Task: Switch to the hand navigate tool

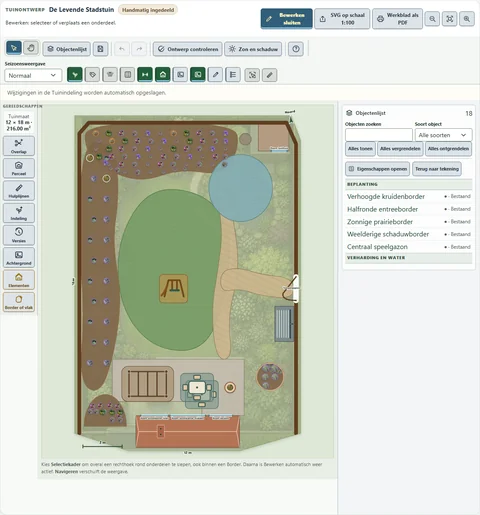Action: click(31, 48)
